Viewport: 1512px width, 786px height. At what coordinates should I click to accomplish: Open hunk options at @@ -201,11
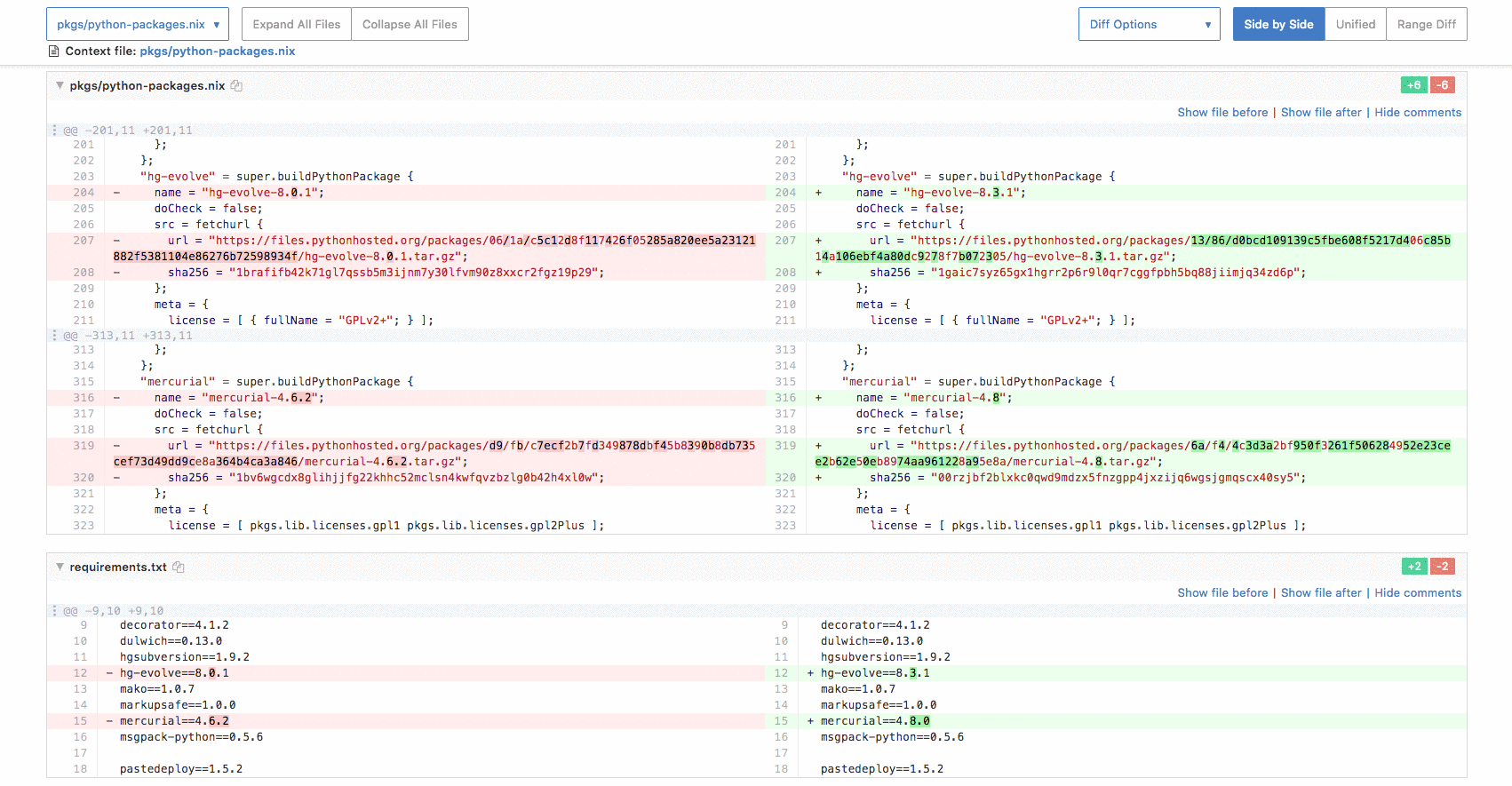coord(54,131)
